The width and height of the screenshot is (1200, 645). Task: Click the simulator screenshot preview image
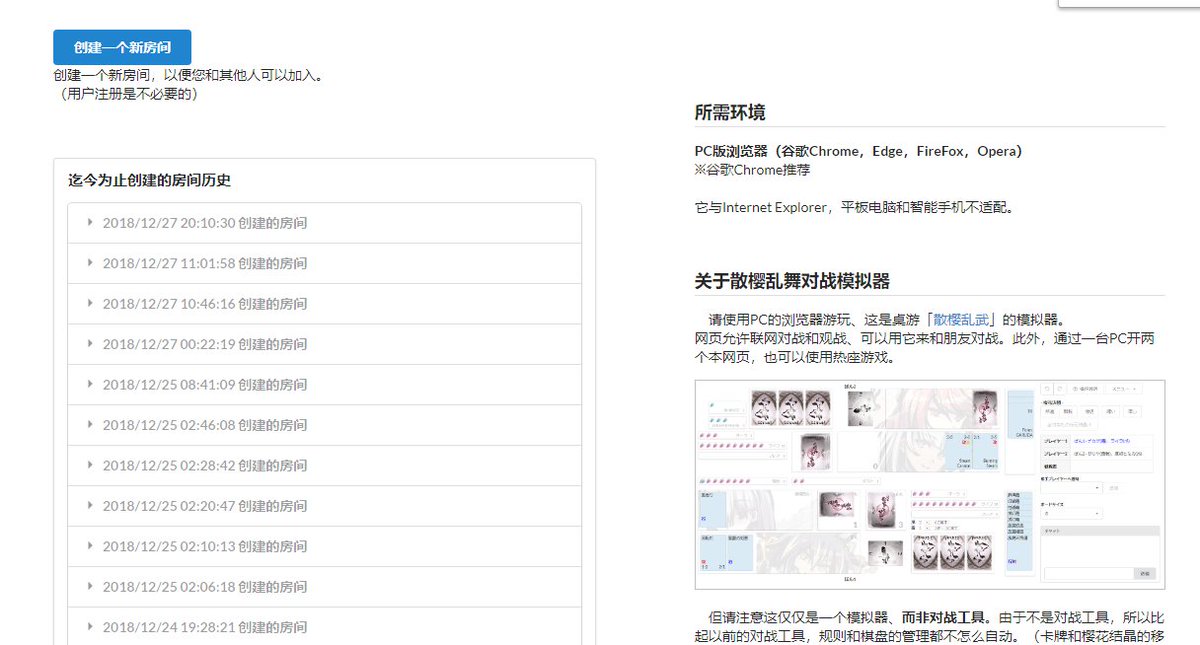click(x=930, y=485)
